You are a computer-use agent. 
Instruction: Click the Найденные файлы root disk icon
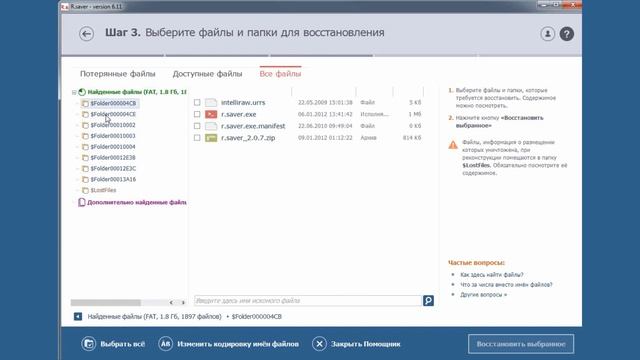(x=82, y=92)
